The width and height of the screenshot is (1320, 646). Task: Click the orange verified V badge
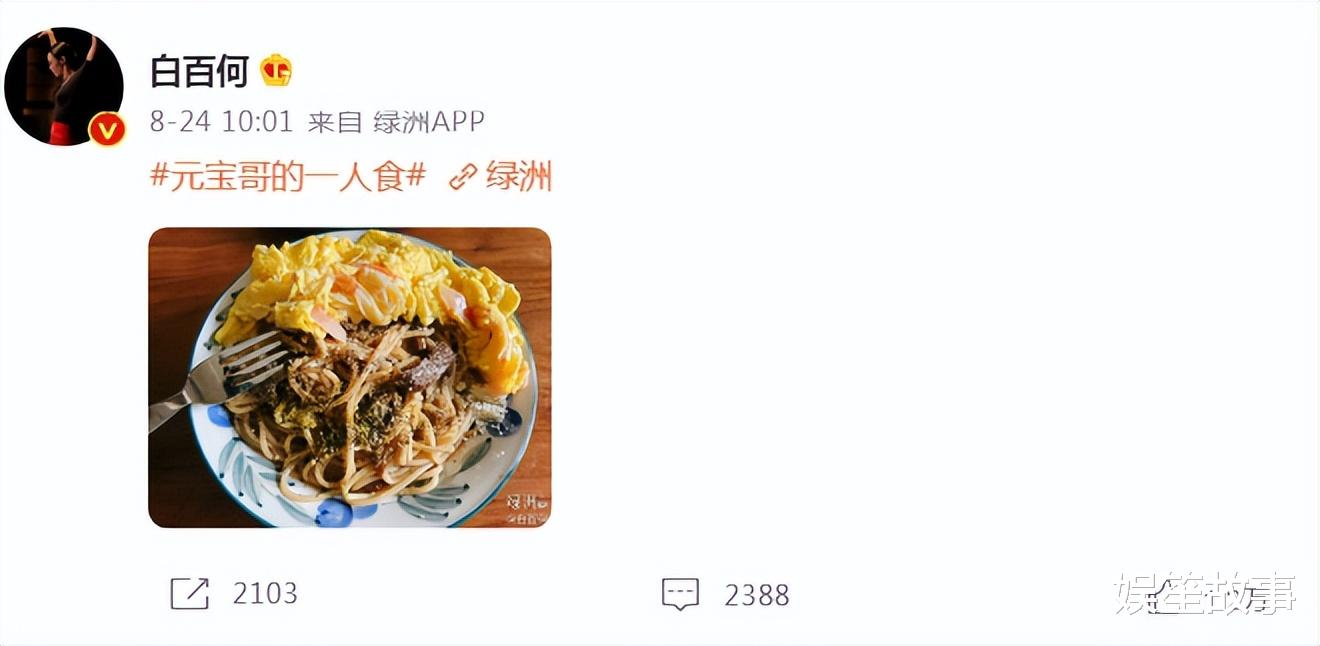pos(107,130)
